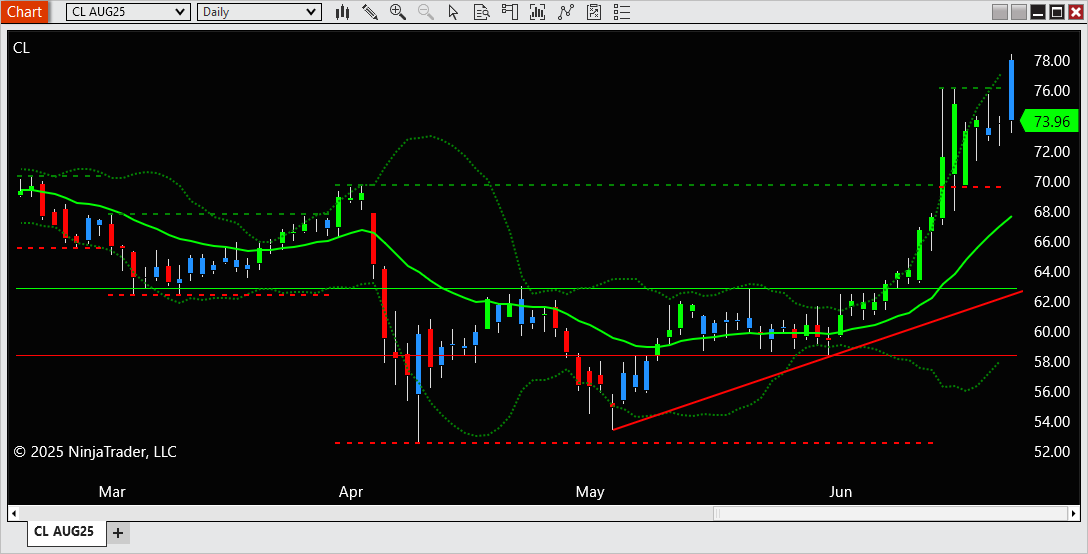Click the horizontal scrollbar left arrow
This screenshot has height=554, width=1088.
click(x=14, y=514)
